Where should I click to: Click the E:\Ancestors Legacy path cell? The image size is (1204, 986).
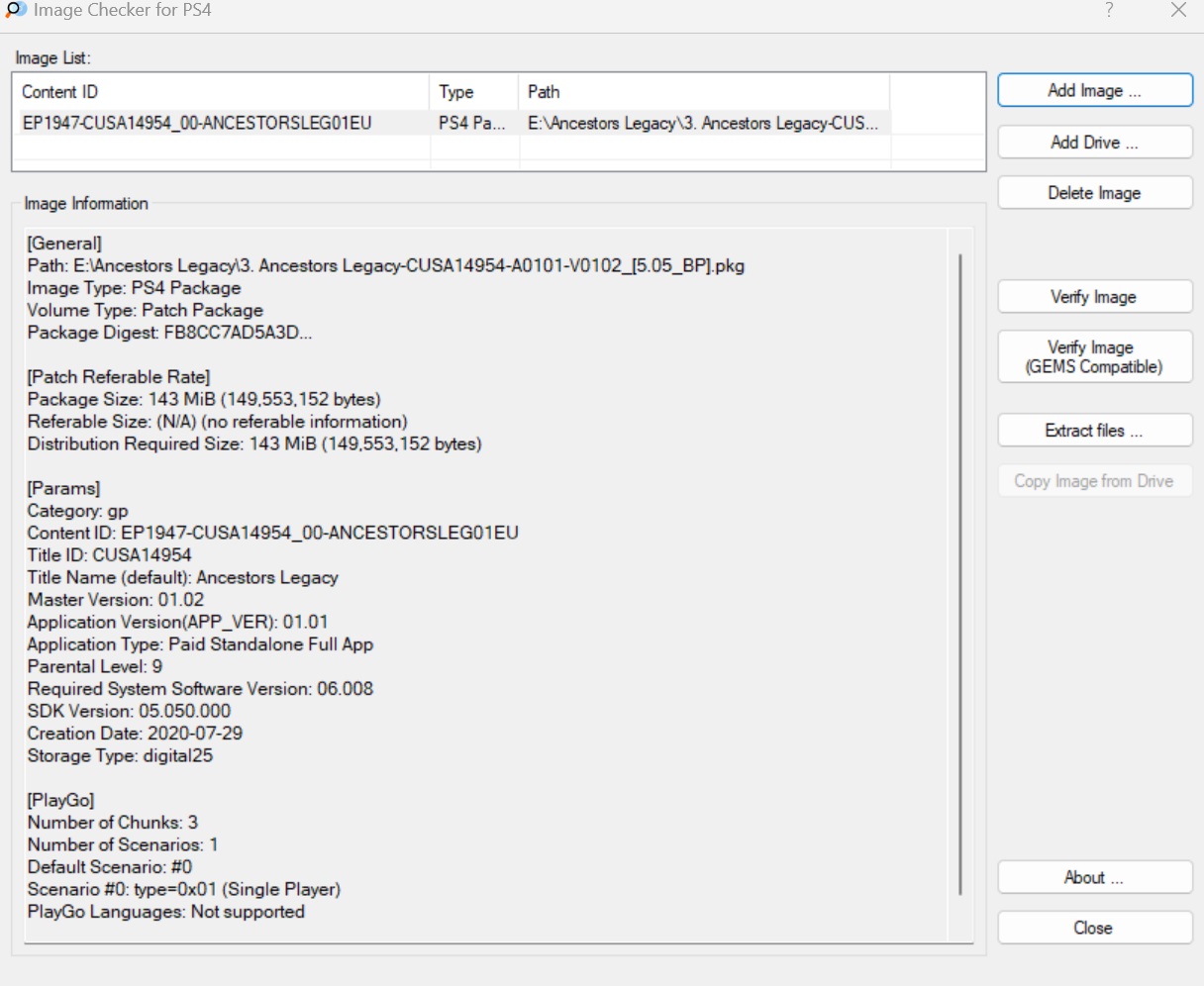703,124
